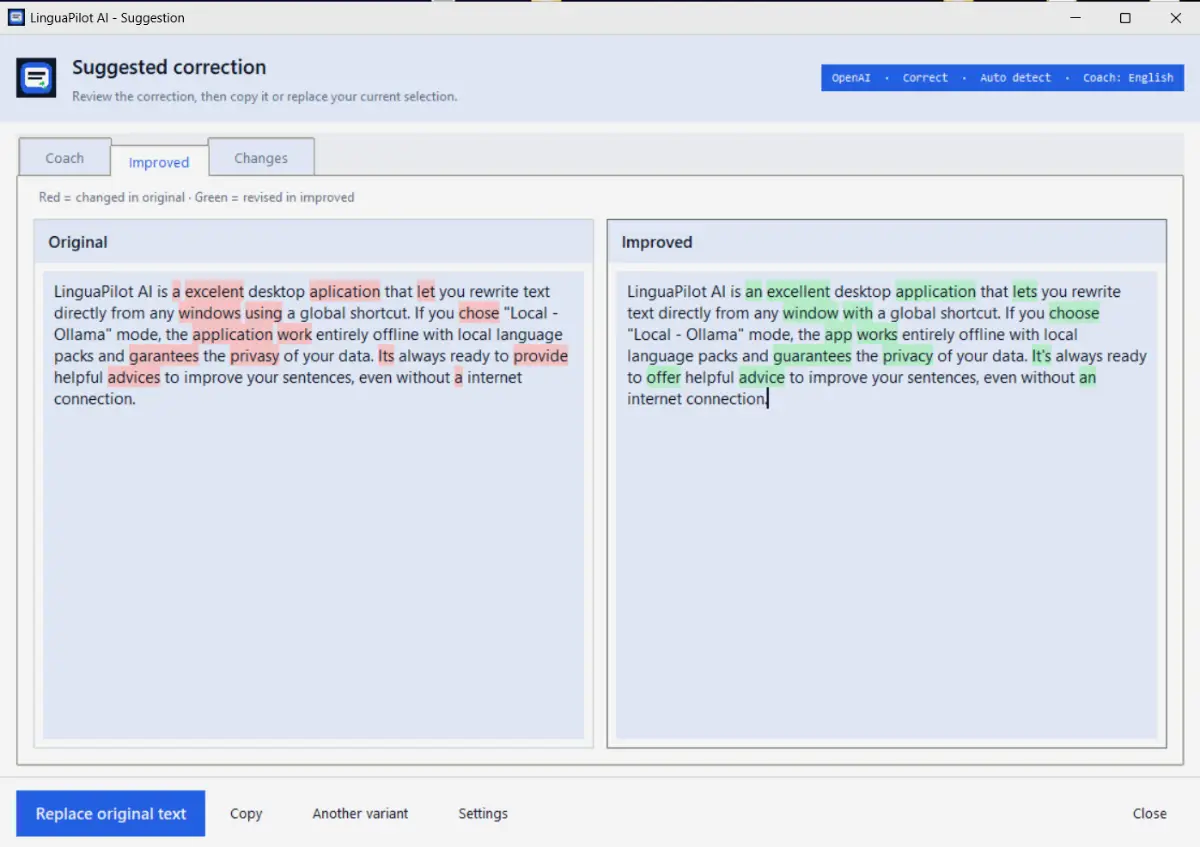The width and height of the screenshot is (1200, 847).
Task: Open Settings from the bottom bar
Action: tap(483, 813)
